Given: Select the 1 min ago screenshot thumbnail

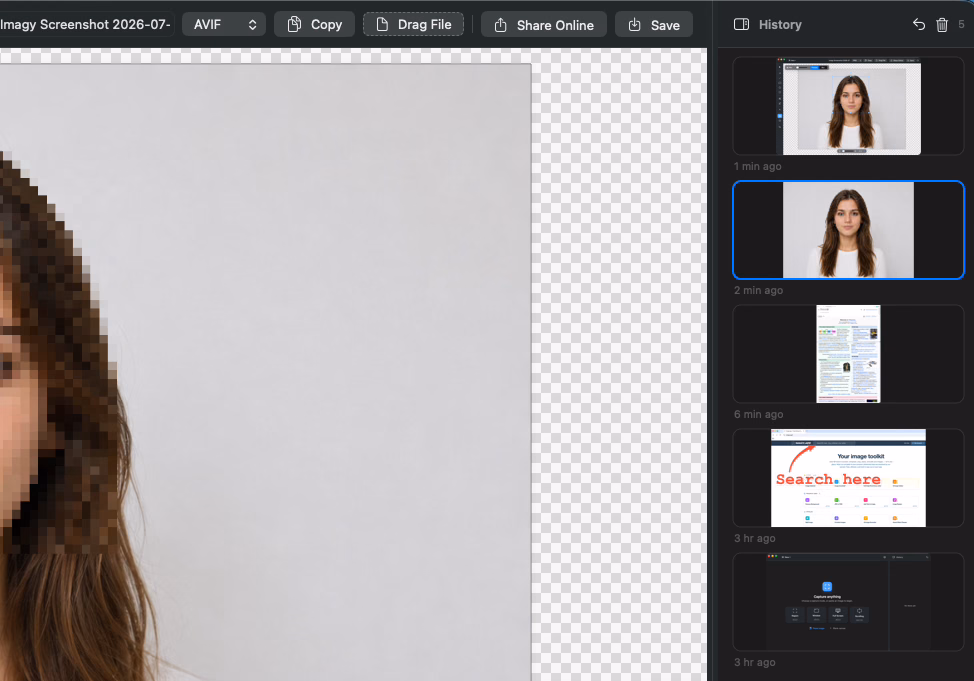Looking at the screenshot, I should 848,106.
